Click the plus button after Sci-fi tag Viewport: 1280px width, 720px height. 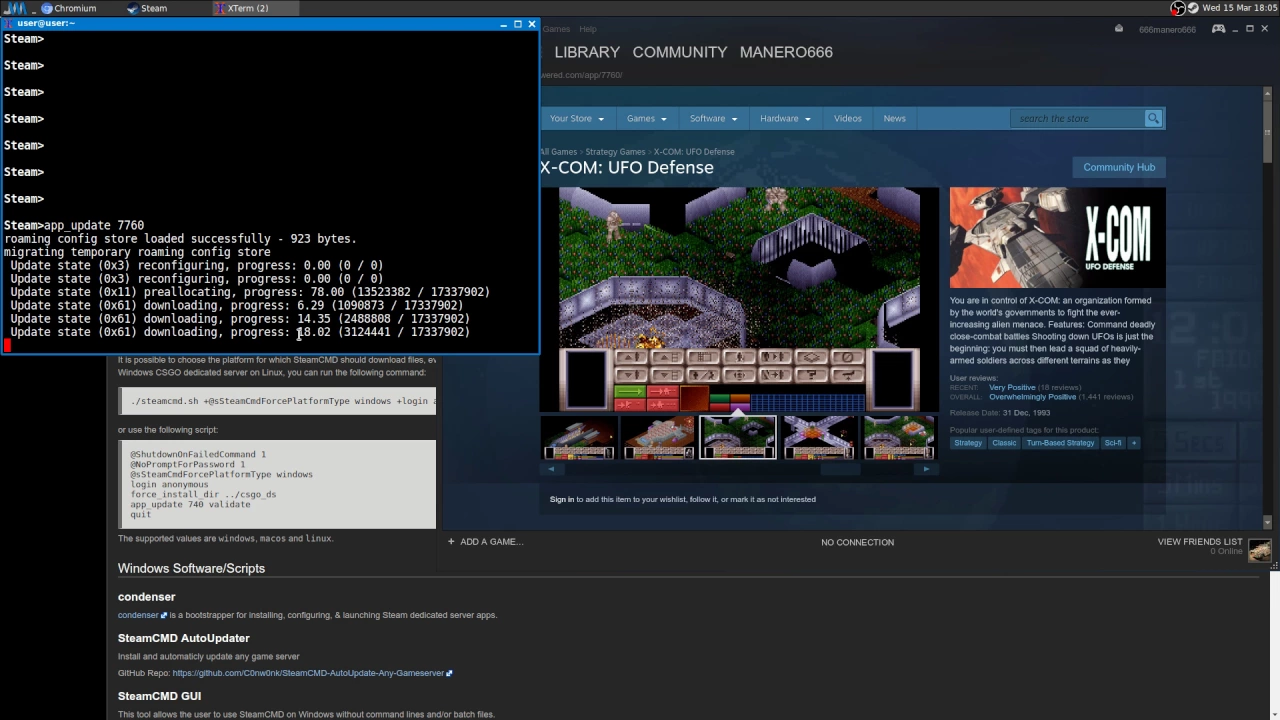(x=1133, y=443)
